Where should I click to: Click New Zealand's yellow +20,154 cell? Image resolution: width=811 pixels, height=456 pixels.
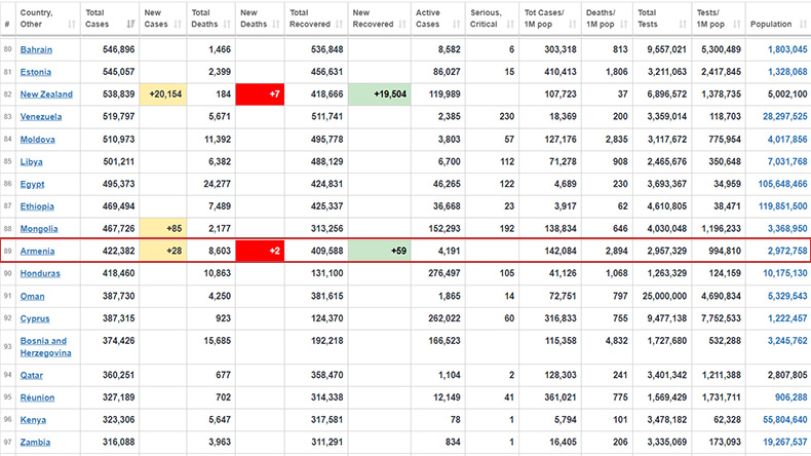[x=163, y=94]
